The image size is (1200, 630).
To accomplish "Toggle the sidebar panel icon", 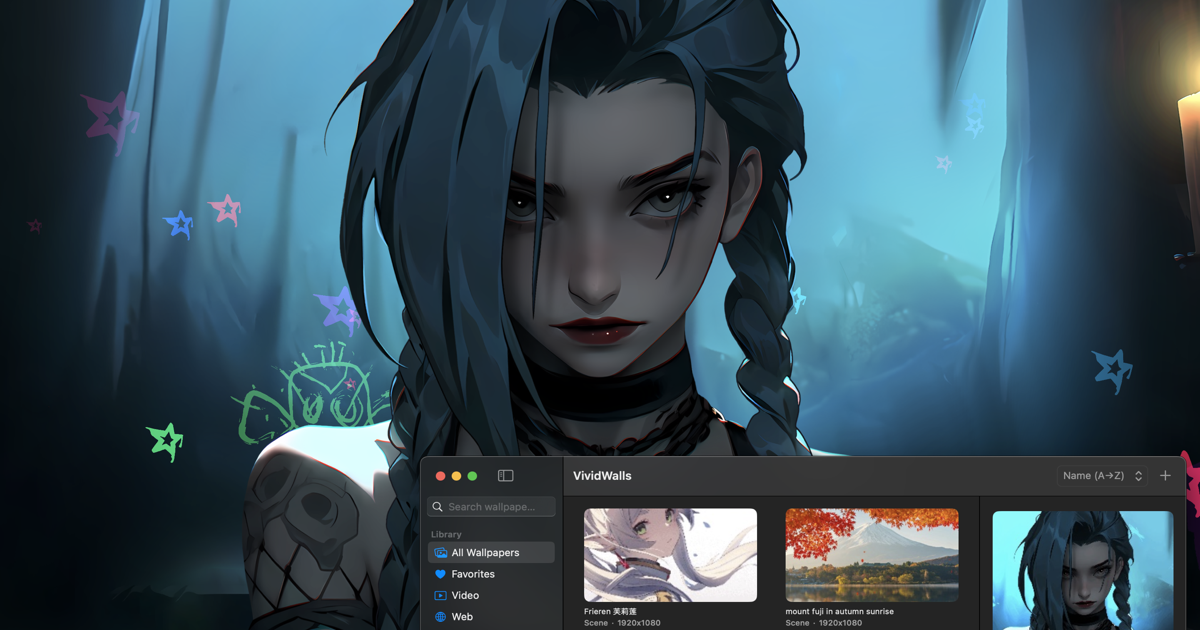I will coord(505,476).
